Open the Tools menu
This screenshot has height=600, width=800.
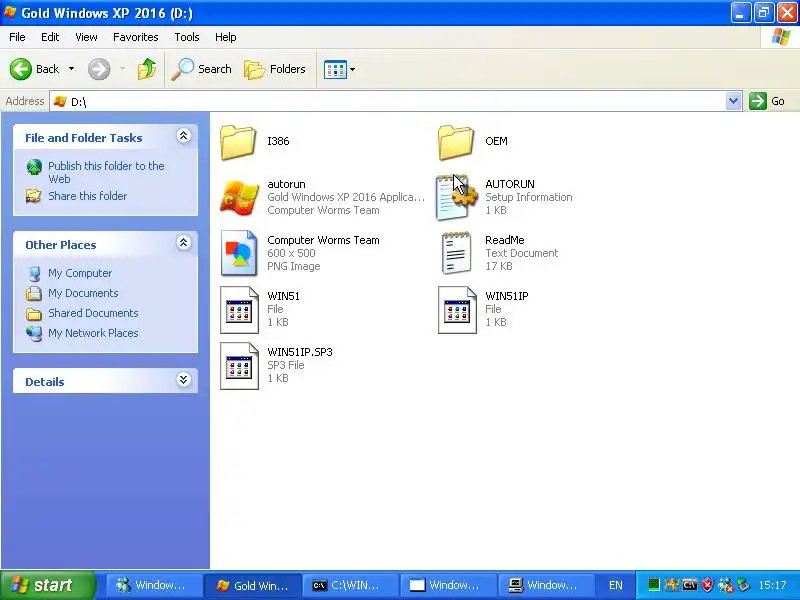point(187,37)
